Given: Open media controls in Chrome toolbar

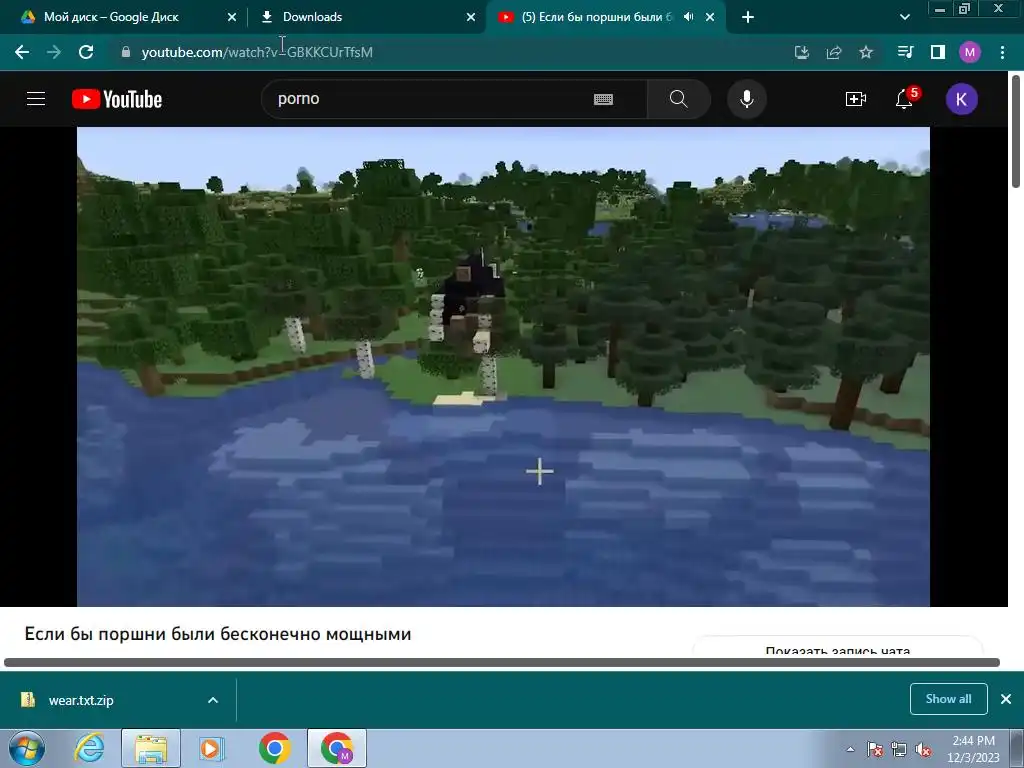Looking at the screenshot, I should tap(905, 52).
